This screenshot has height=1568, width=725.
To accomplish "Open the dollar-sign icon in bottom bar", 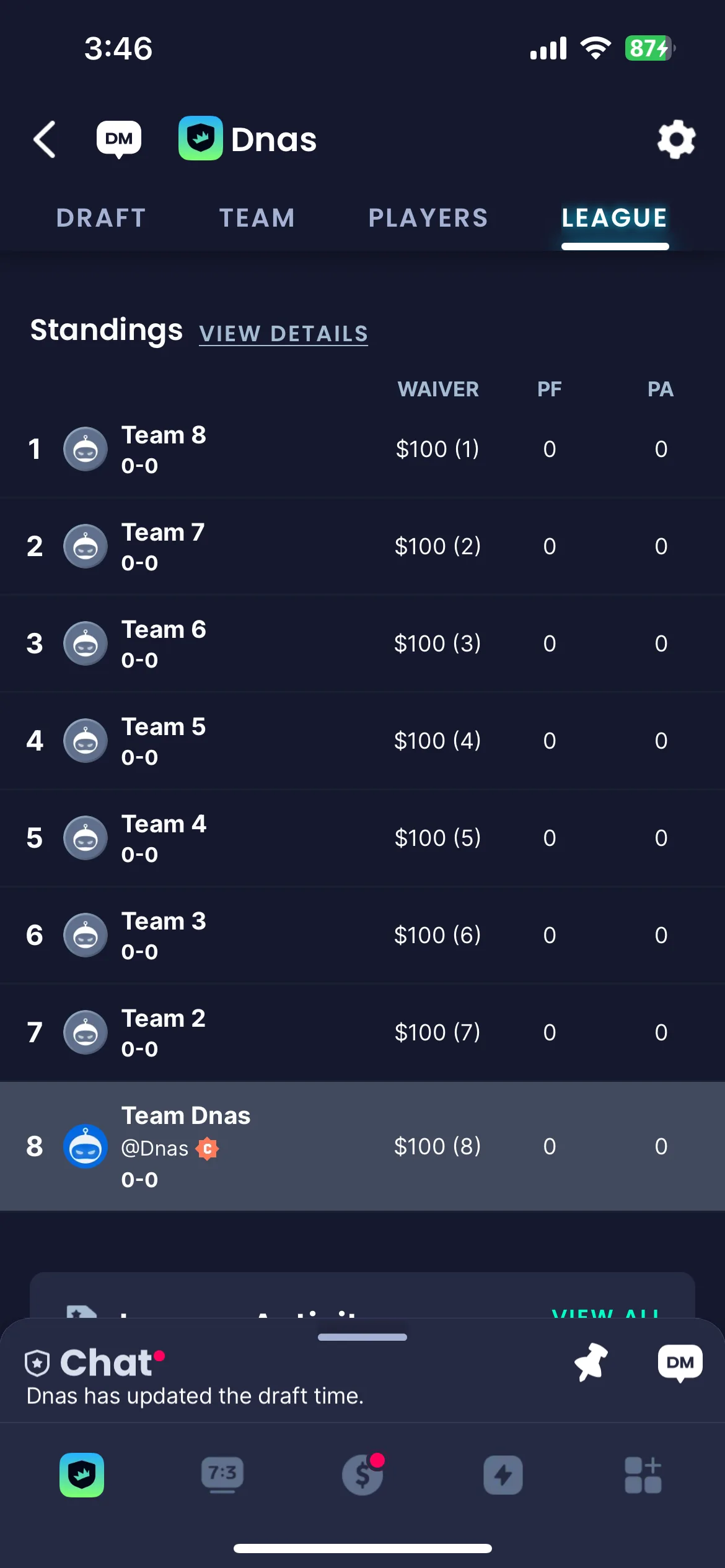I will click(362, 1474).
